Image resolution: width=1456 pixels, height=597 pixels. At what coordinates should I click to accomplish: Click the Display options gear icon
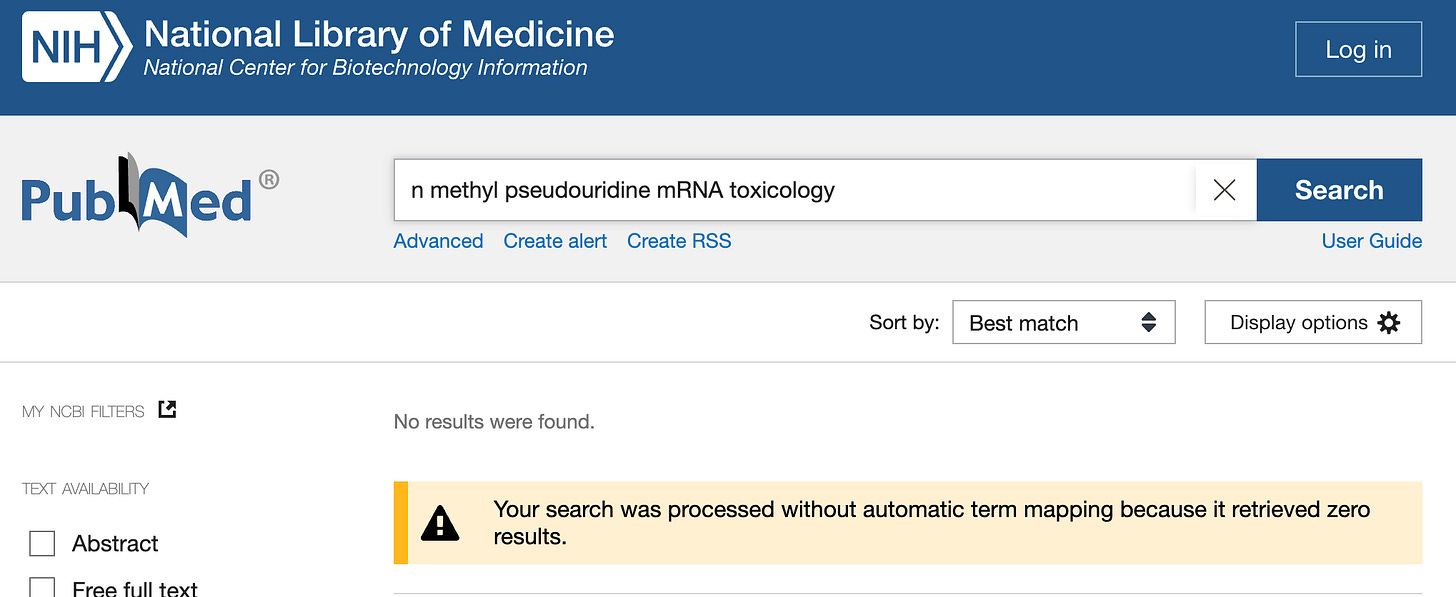point(1389,323)
